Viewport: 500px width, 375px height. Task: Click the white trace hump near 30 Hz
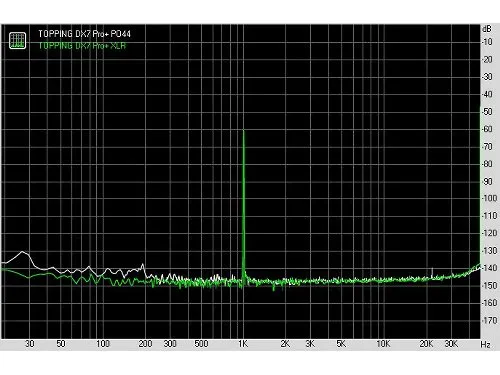point(23,252)
